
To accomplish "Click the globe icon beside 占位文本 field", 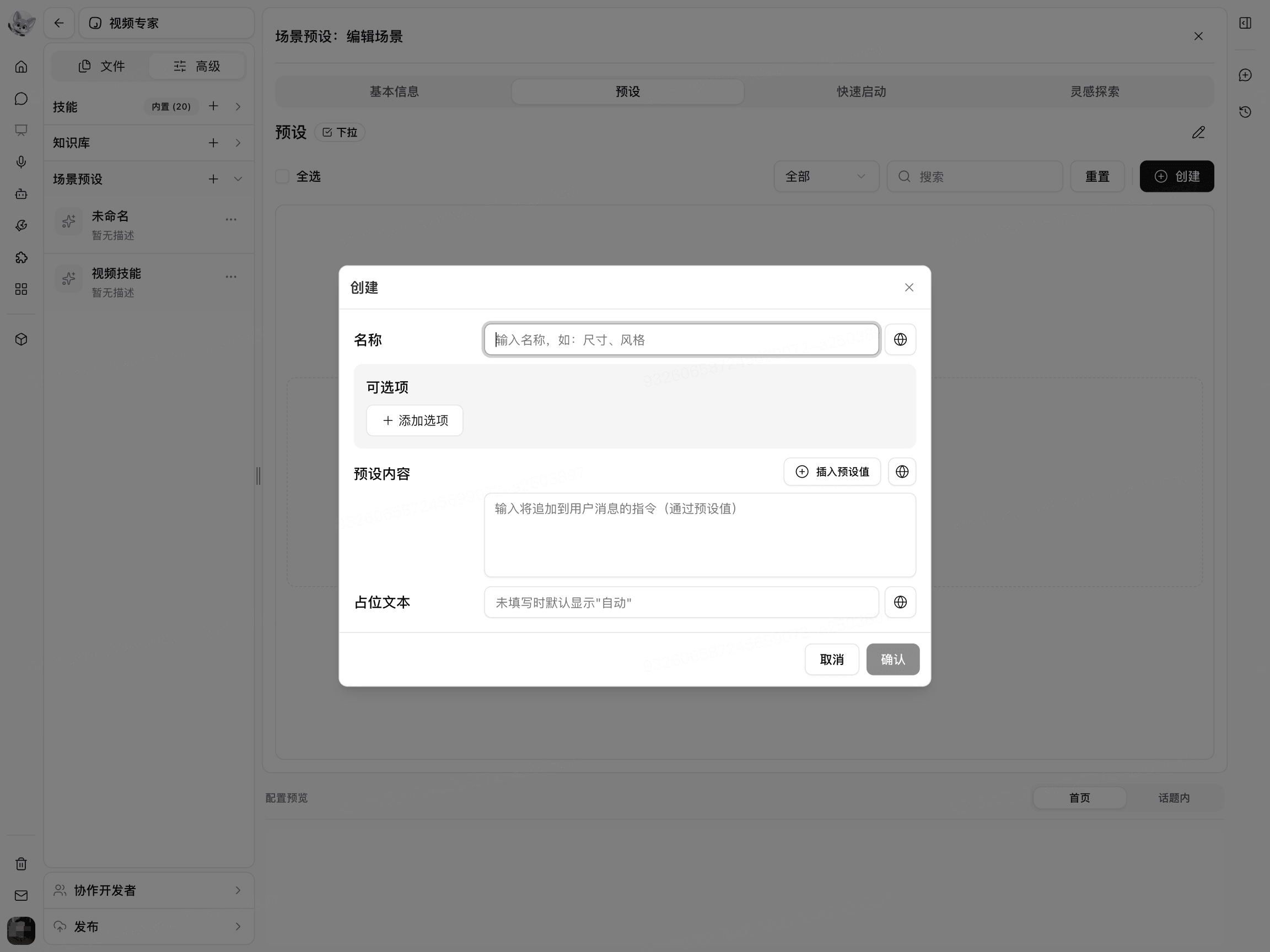I will 900,602.
